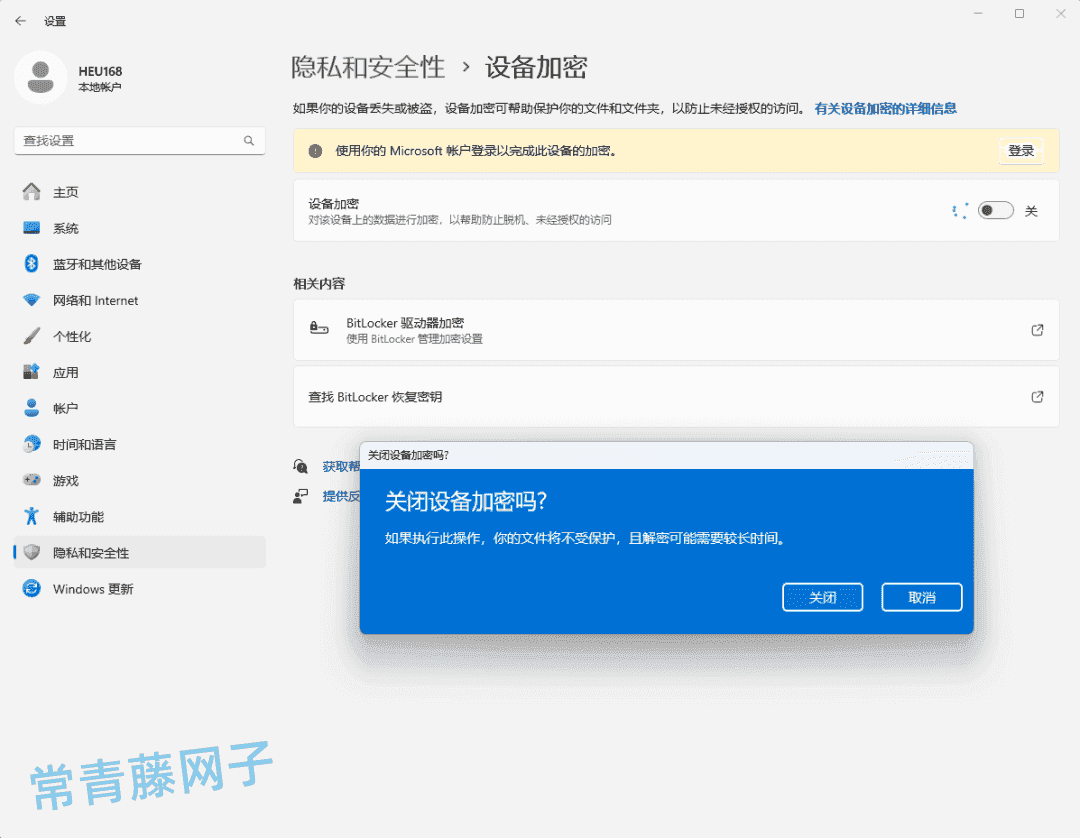1080x838 pixels.
Task: Click the 提供反馈 link
Action: click(341, 496)
